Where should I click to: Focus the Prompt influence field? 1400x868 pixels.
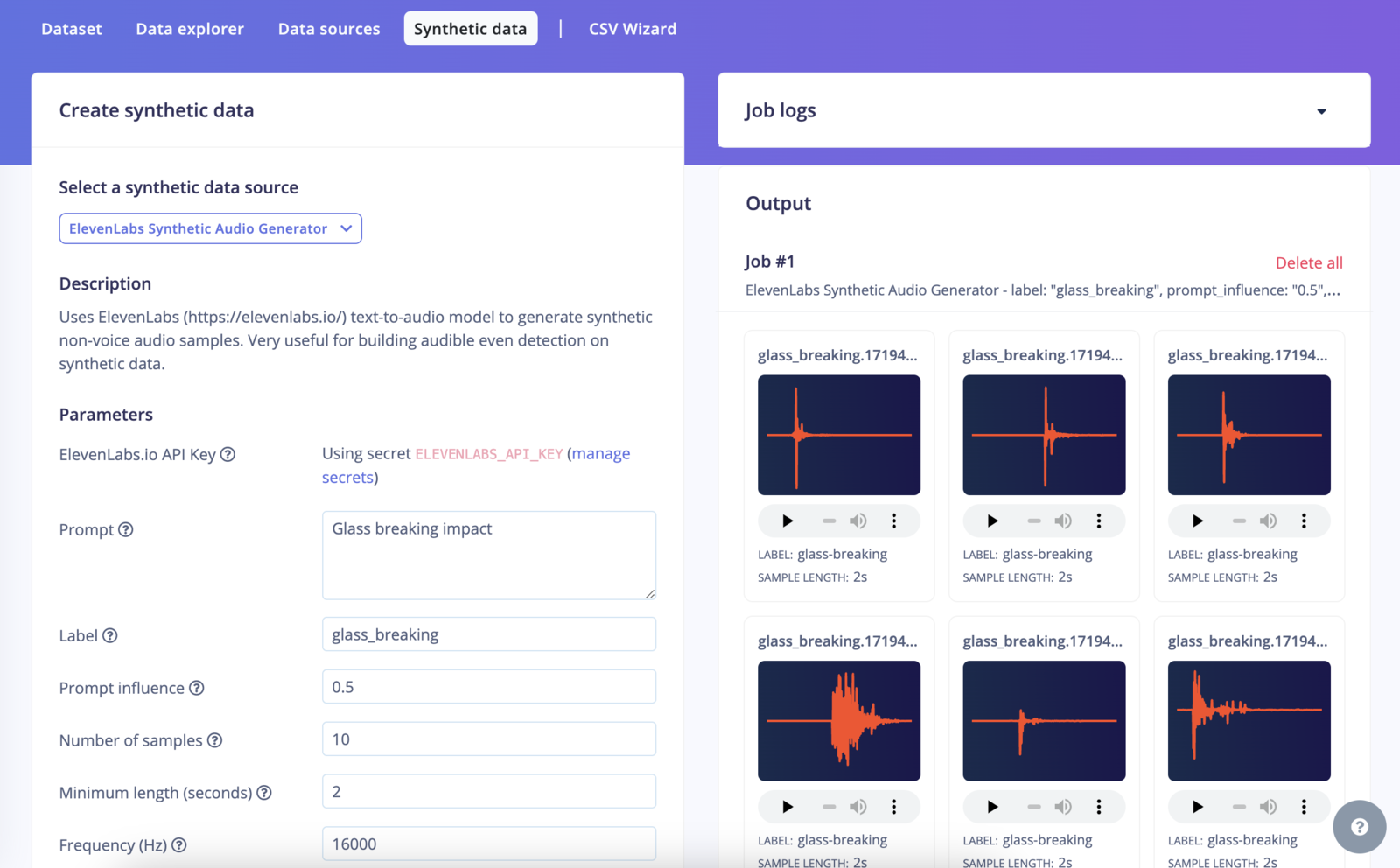[489, 687]
